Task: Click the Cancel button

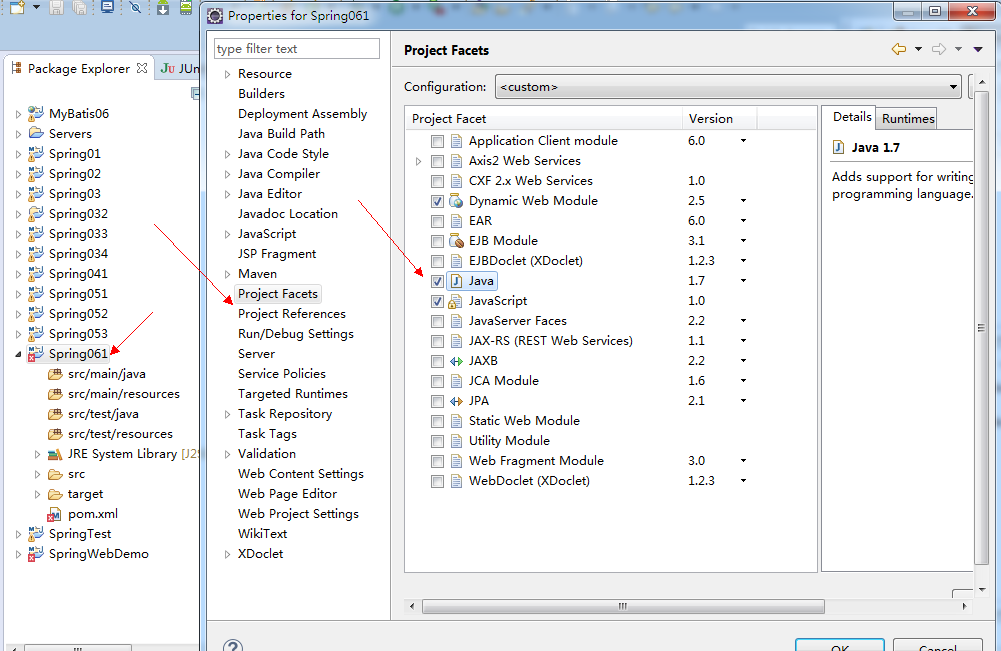Action: pyautogui.click(x=938, y=646)
